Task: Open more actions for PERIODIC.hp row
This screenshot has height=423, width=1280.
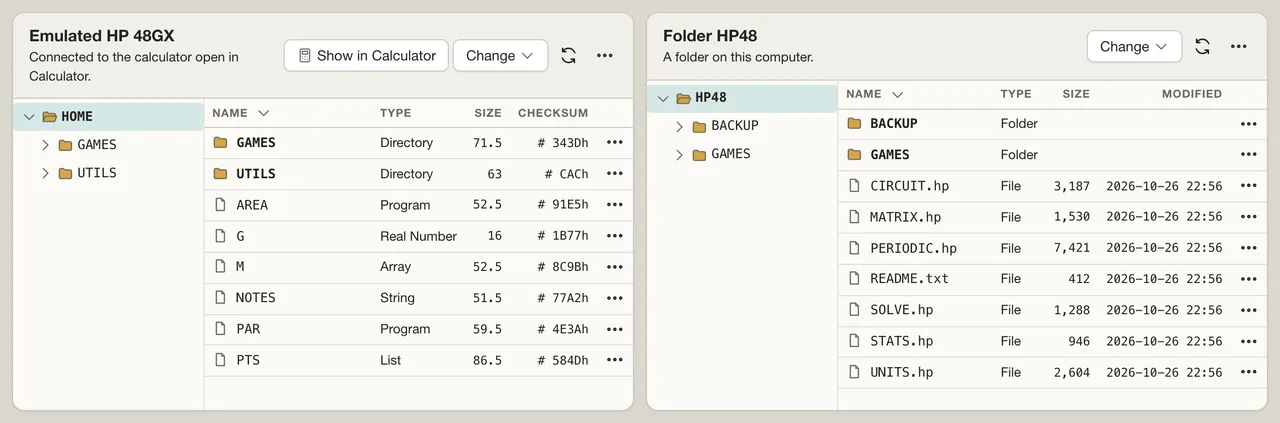Action: click(1248, 248)
